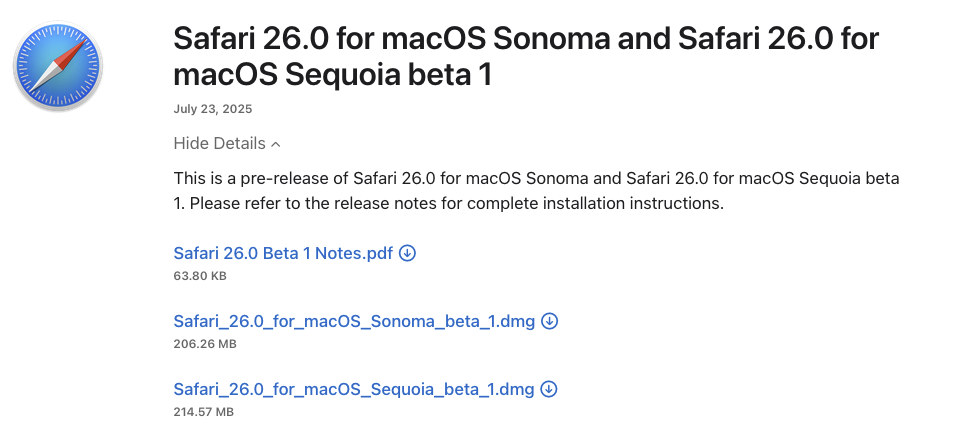Click download icon beside Sonoma beta dmg
This screenshot has width=967, height=434.
[x=549, y=321]
